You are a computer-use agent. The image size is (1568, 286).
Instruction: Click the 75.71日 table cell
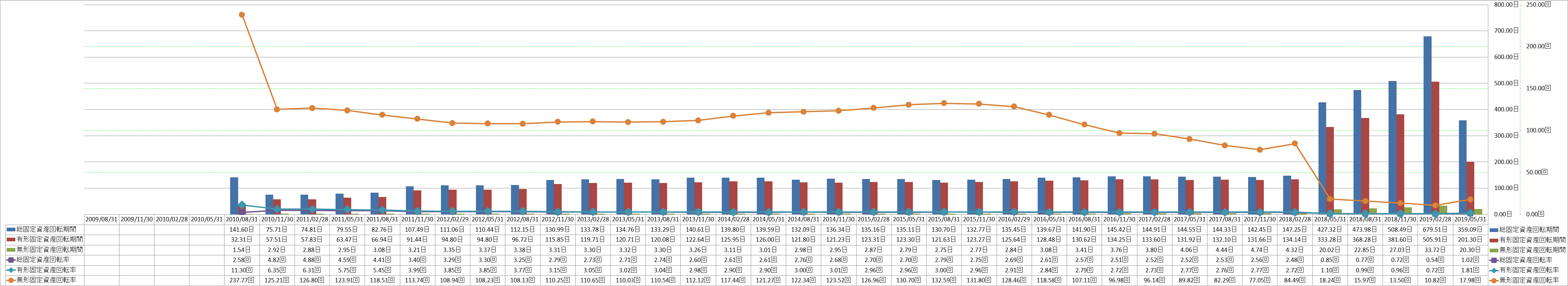(x=277, y=229)
